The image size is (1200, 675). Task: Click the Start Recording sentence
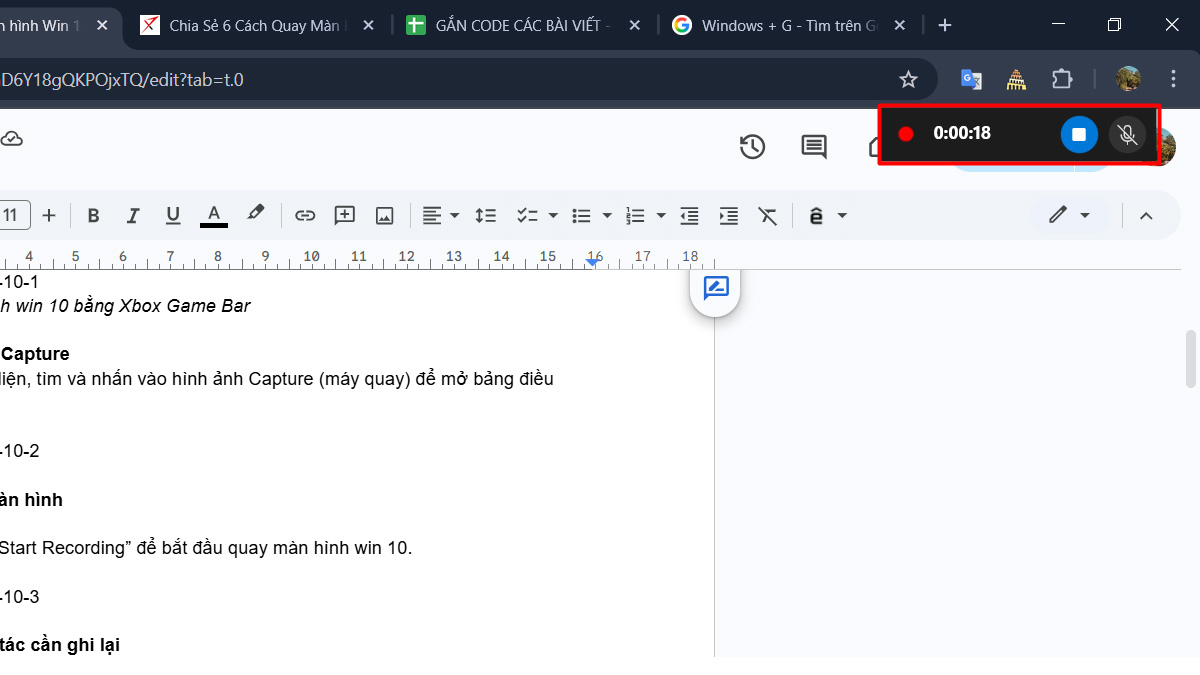click(x=206, y=548)
